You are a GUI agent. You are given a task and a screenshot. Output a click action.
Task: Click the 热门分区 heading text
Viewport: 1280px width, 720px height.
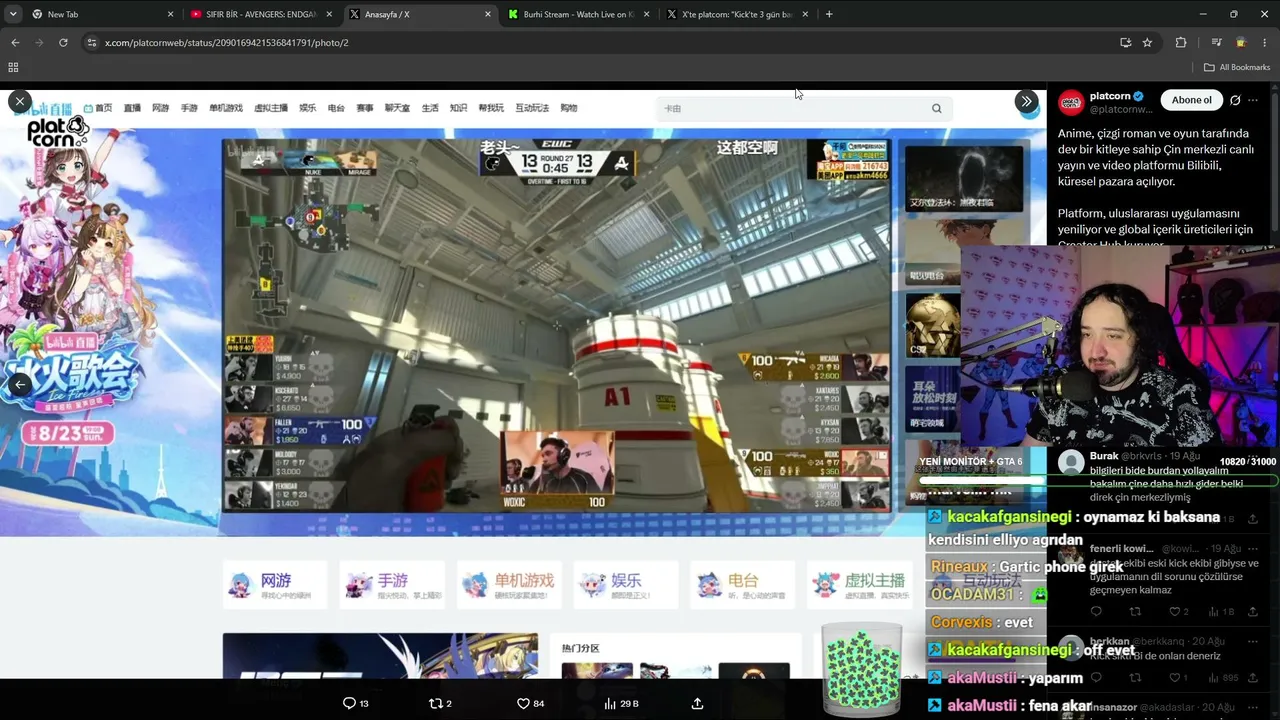(x=580, y=648)
